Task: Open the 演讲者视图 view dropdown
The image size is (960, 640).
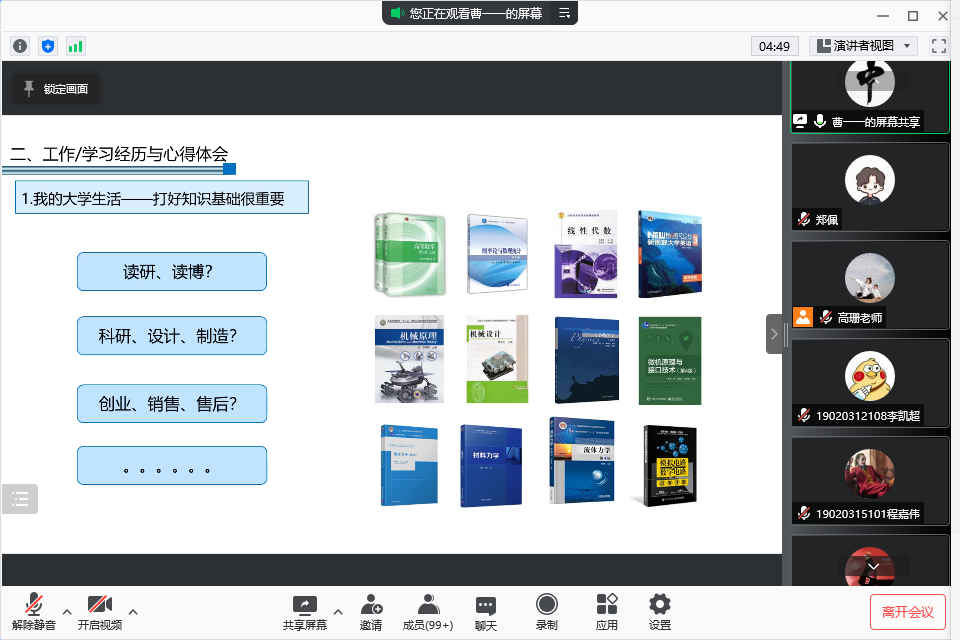Action: 863,46
